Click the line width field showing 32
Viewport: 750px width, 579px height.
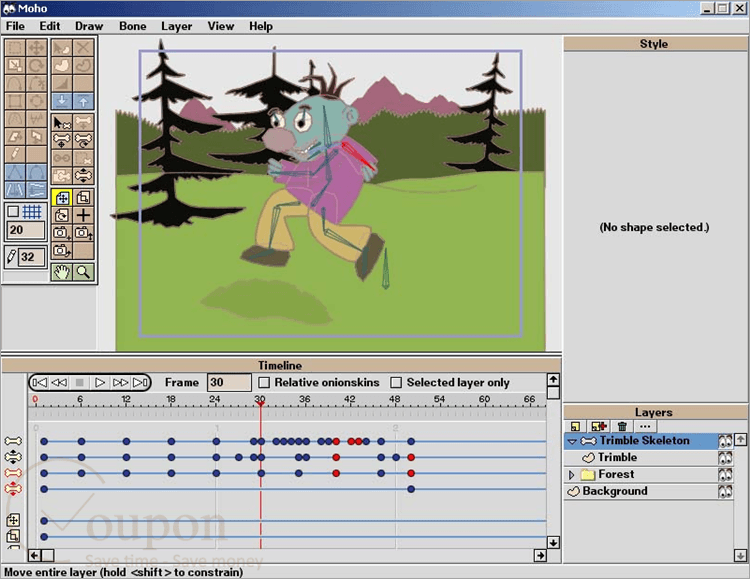32,257
